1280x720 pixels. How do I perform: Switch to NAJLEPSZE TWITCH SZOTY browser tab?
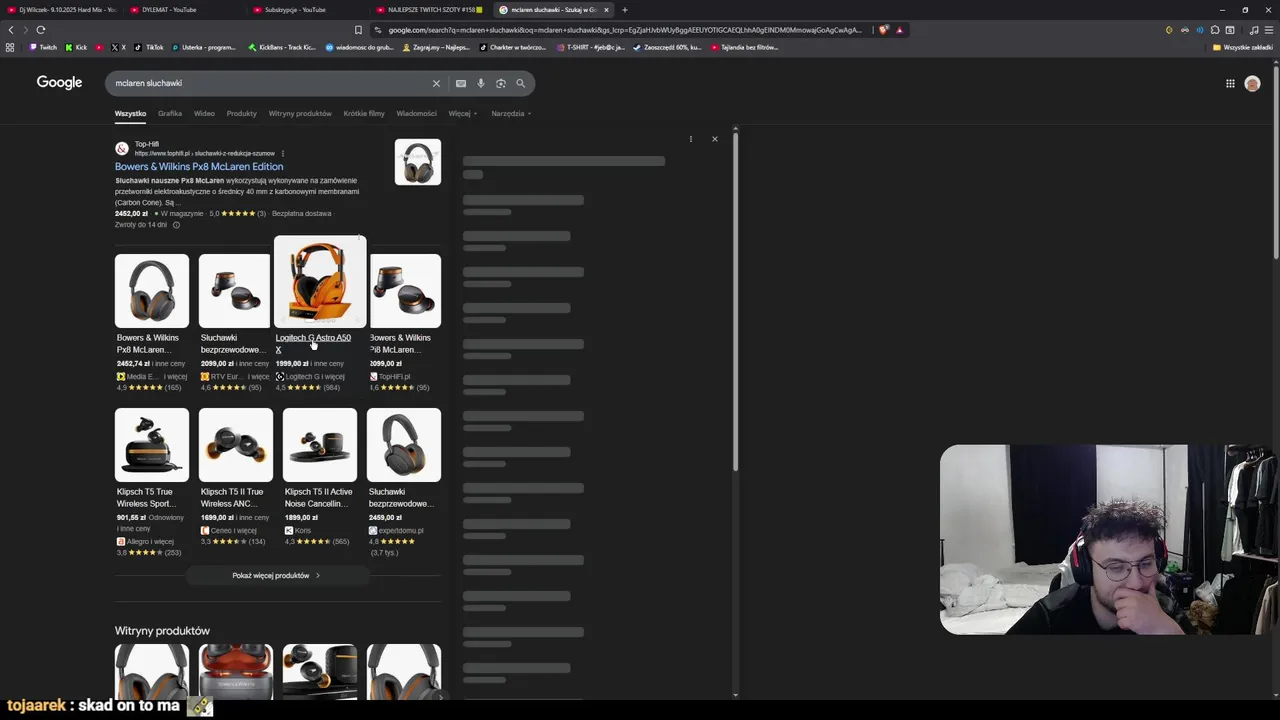pos(429,10)
